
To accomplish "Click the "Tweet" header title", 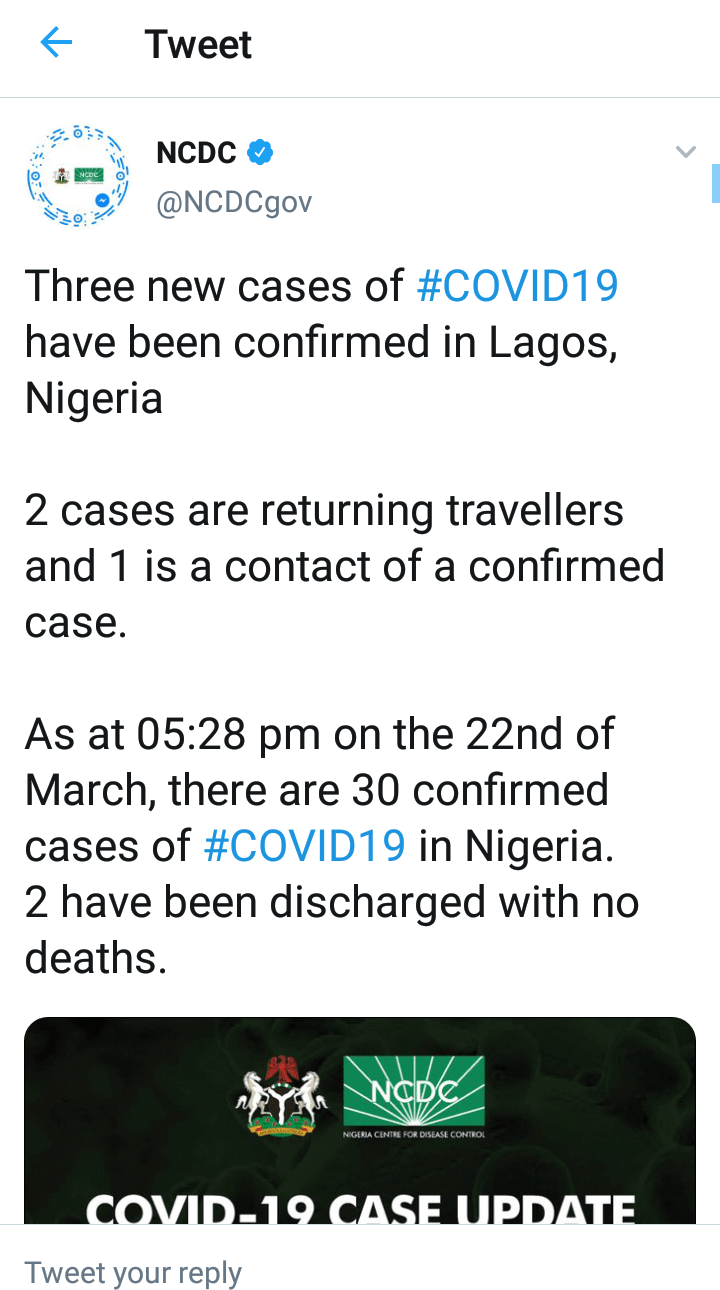I will 198,45.
